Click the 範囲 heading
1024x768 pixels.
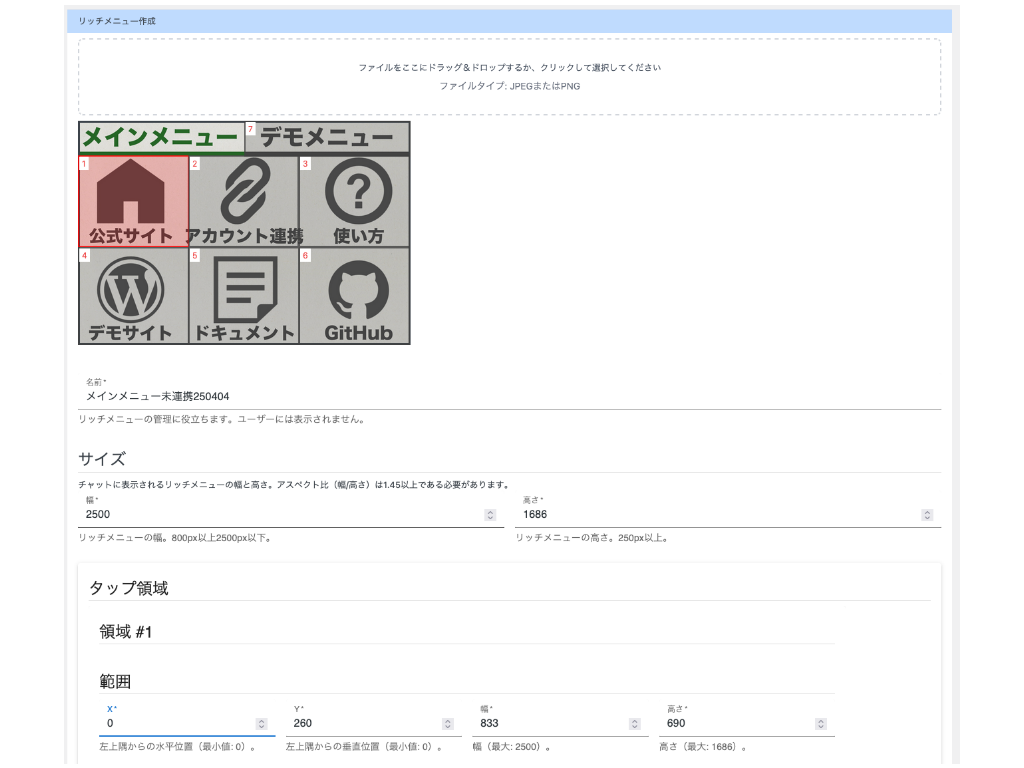point(115,682)
